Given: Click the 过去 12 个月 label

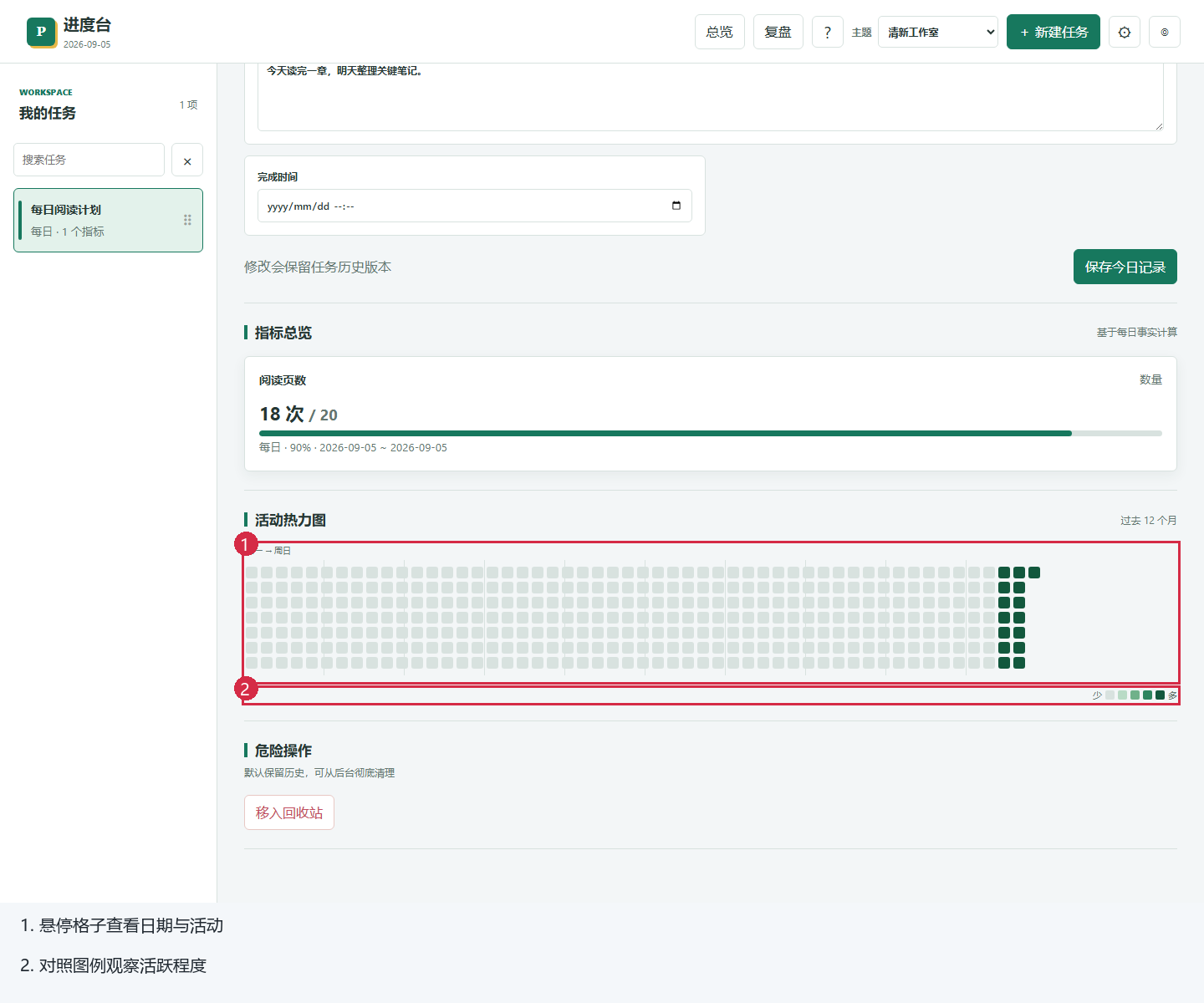Looking at the screenshot, I should click(x=1149, y=520).
